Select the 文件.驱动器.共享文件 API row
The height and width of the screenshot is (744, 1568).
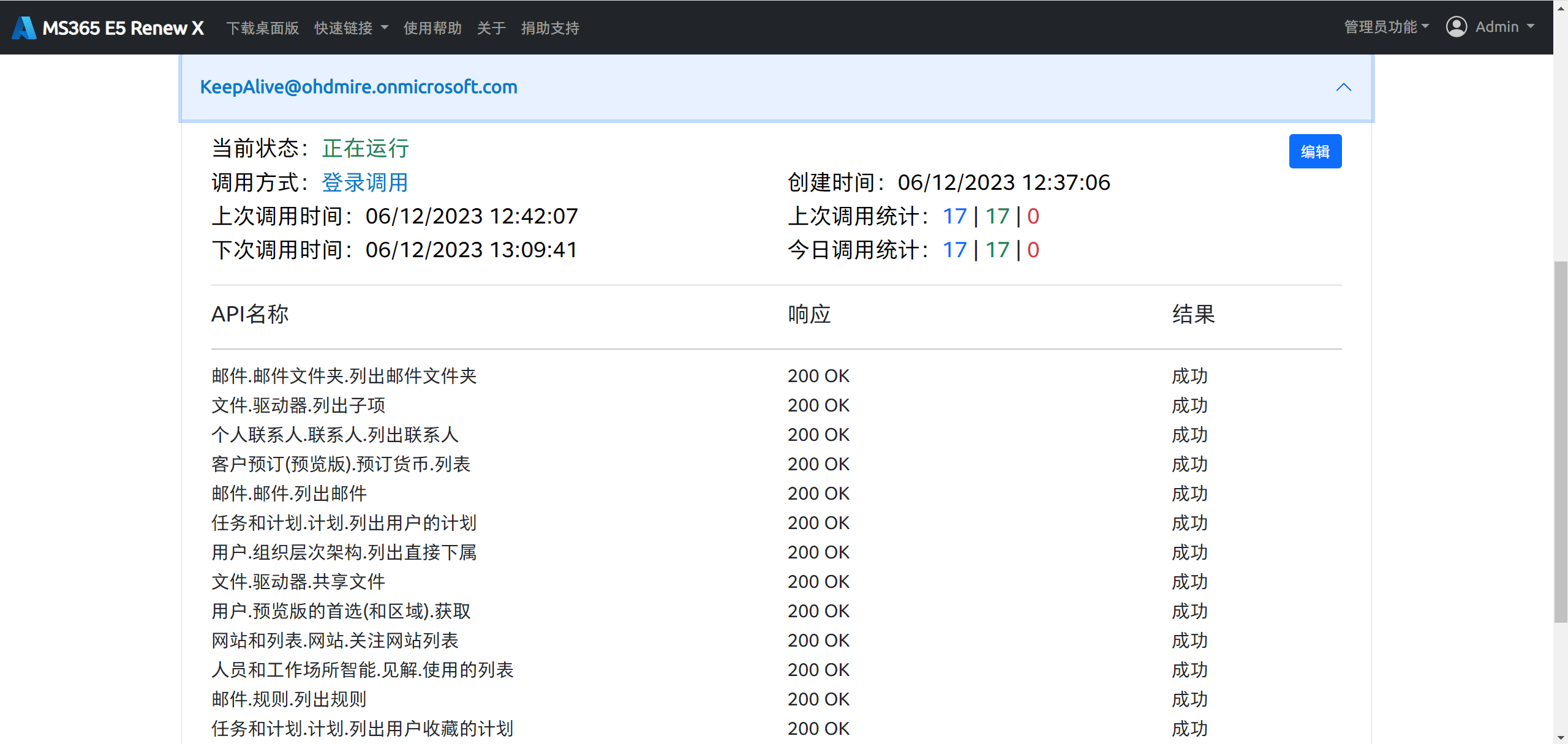coord(298,581)
